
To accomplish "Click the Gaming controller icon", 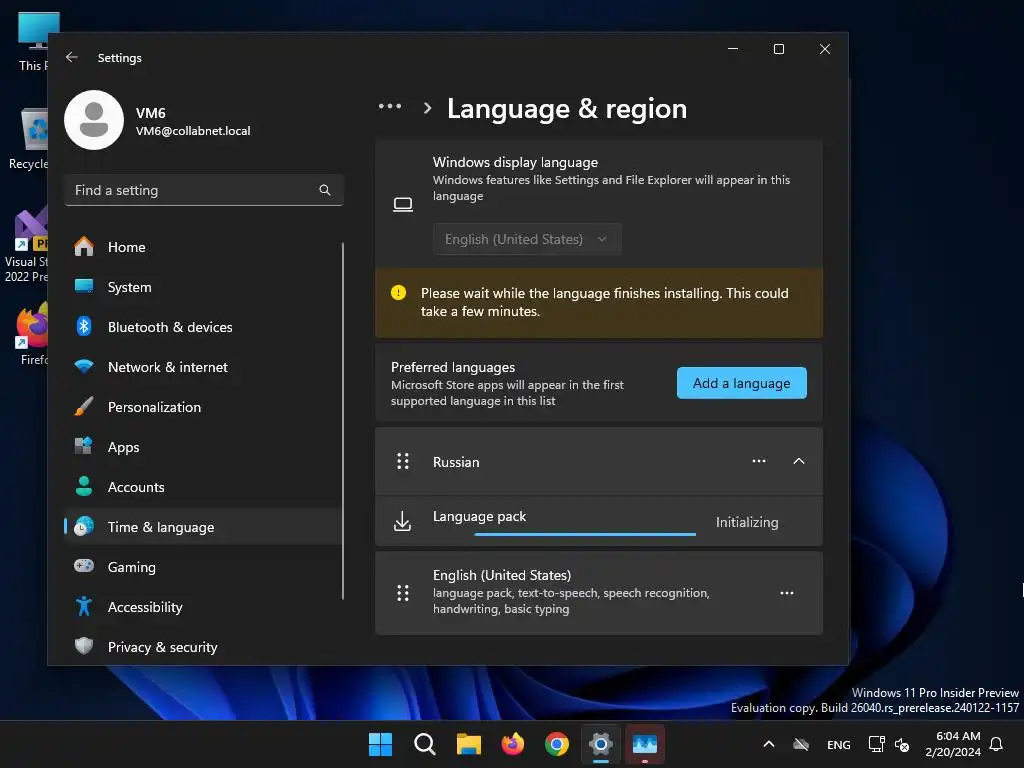I will tap(84, 566).
